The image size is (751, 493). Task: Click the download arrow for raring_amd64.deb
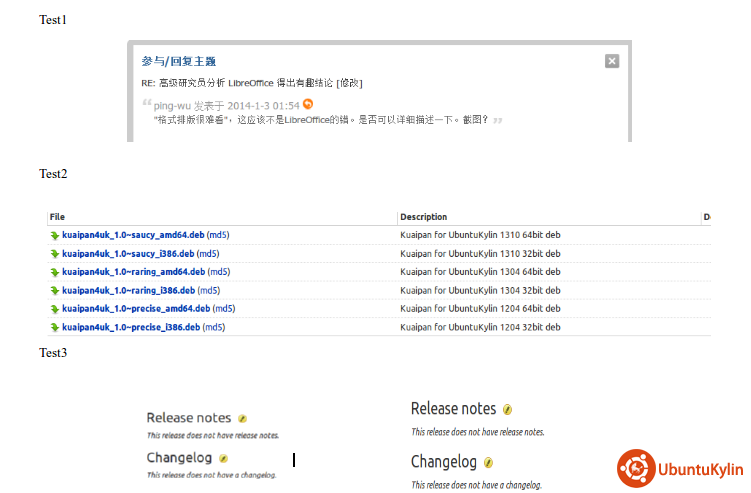55,272
